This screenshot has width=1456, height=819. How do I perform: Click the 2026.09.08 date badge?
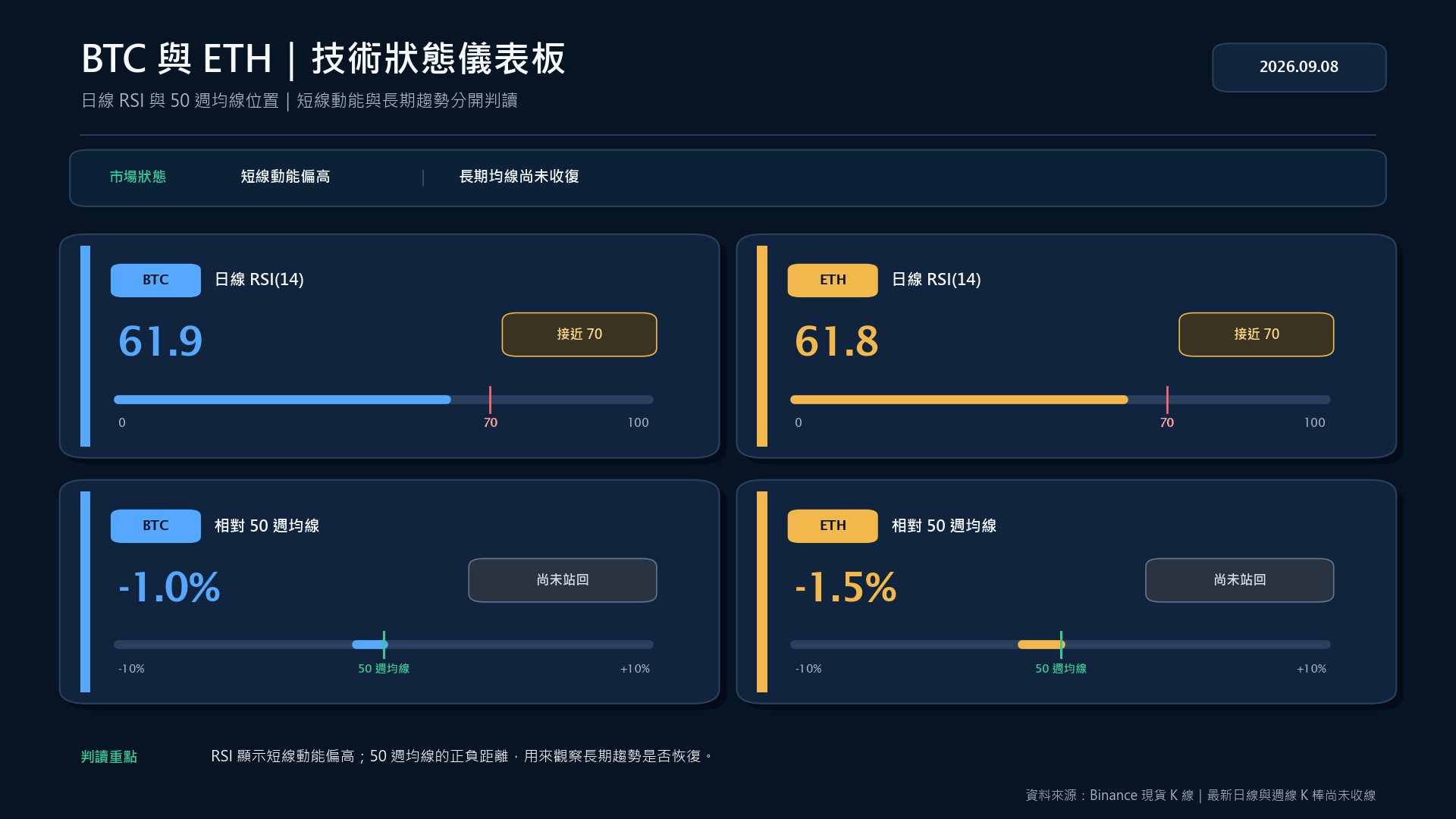(1299, 67)
